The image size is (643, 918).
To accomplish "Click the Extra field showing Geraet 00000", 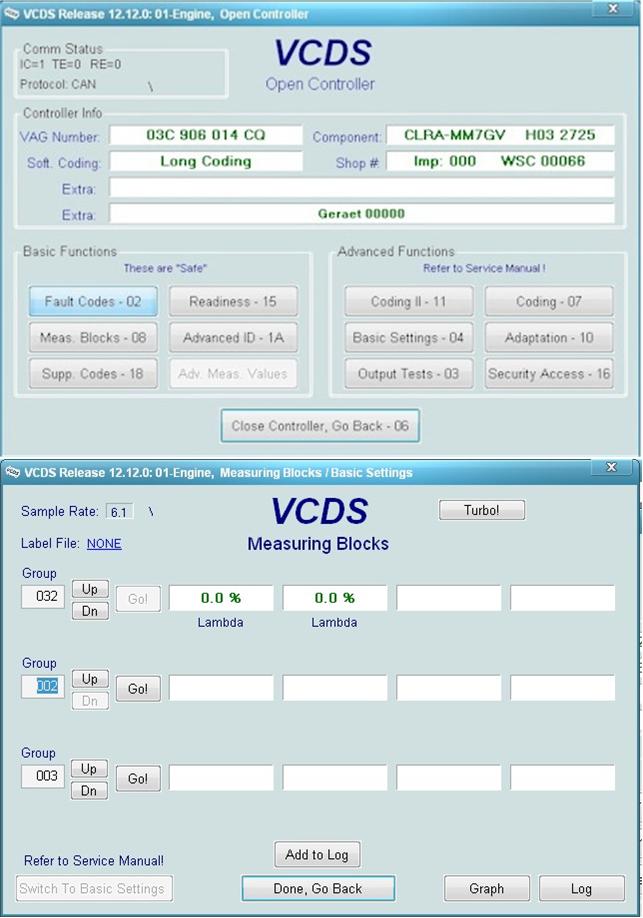I will pos(362,214).
